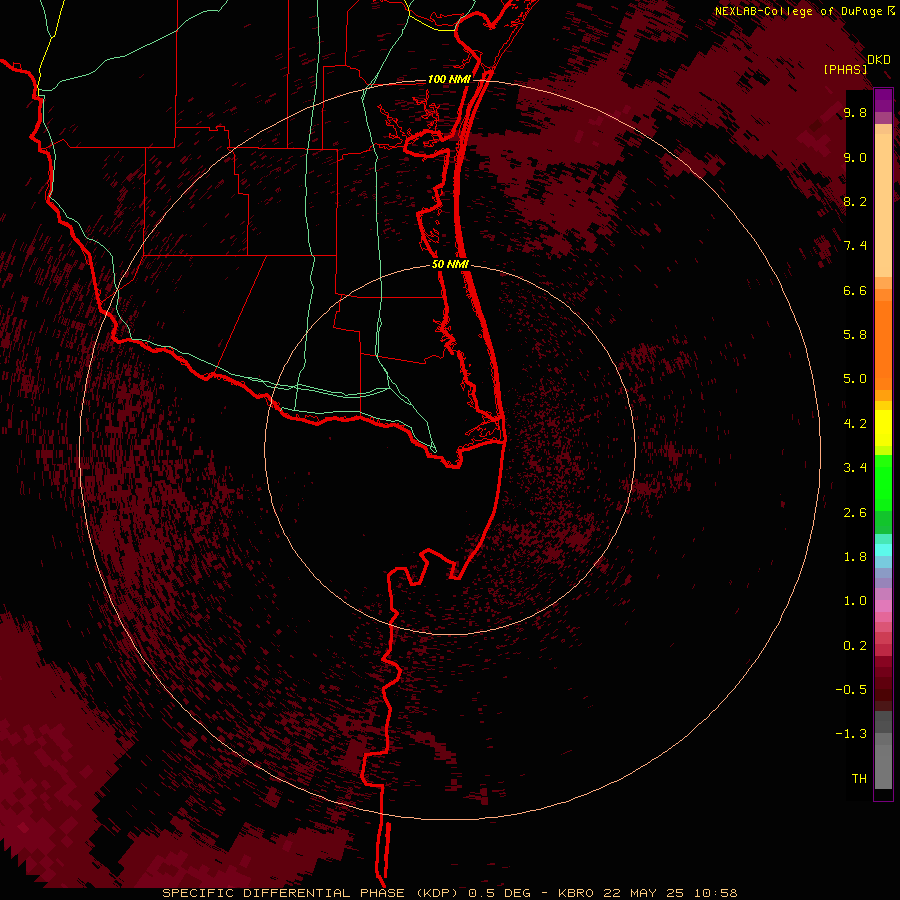Screen dimensions: 900x900
Task: Click the 5.8 legend value
Action: (855, 335)
